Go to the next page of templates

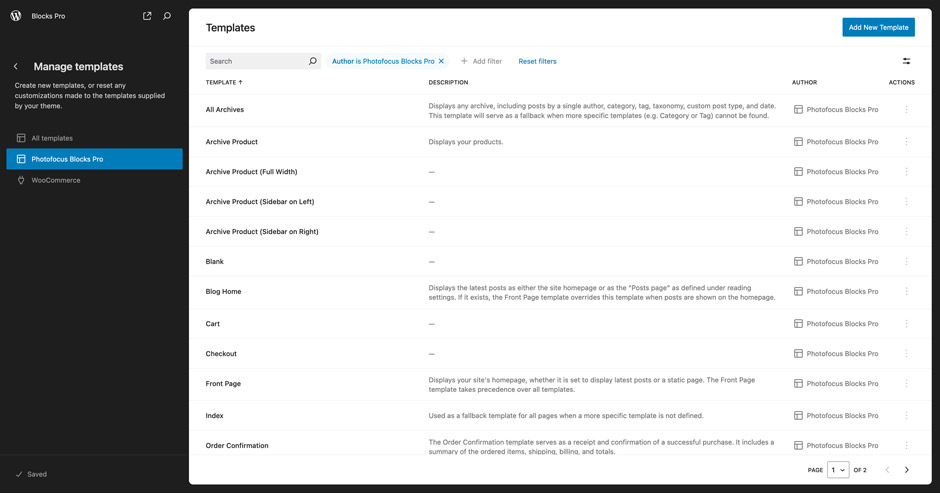click(x=906, y=470)
